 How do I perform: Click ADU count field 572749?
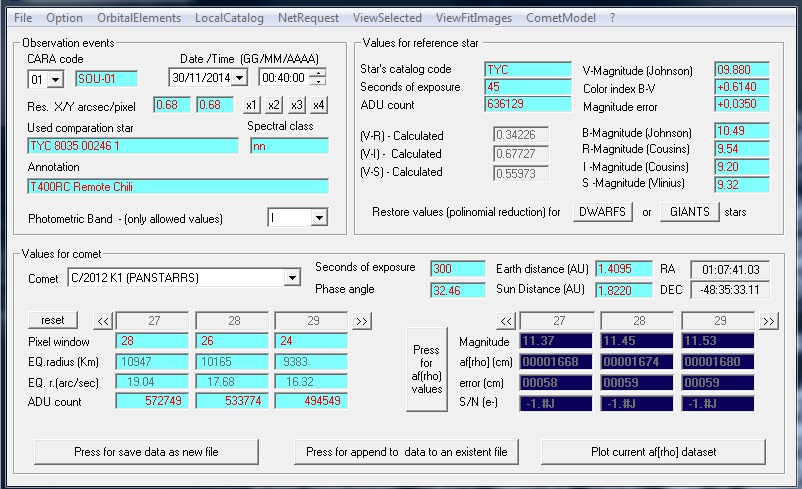click(x=152, y=401)
